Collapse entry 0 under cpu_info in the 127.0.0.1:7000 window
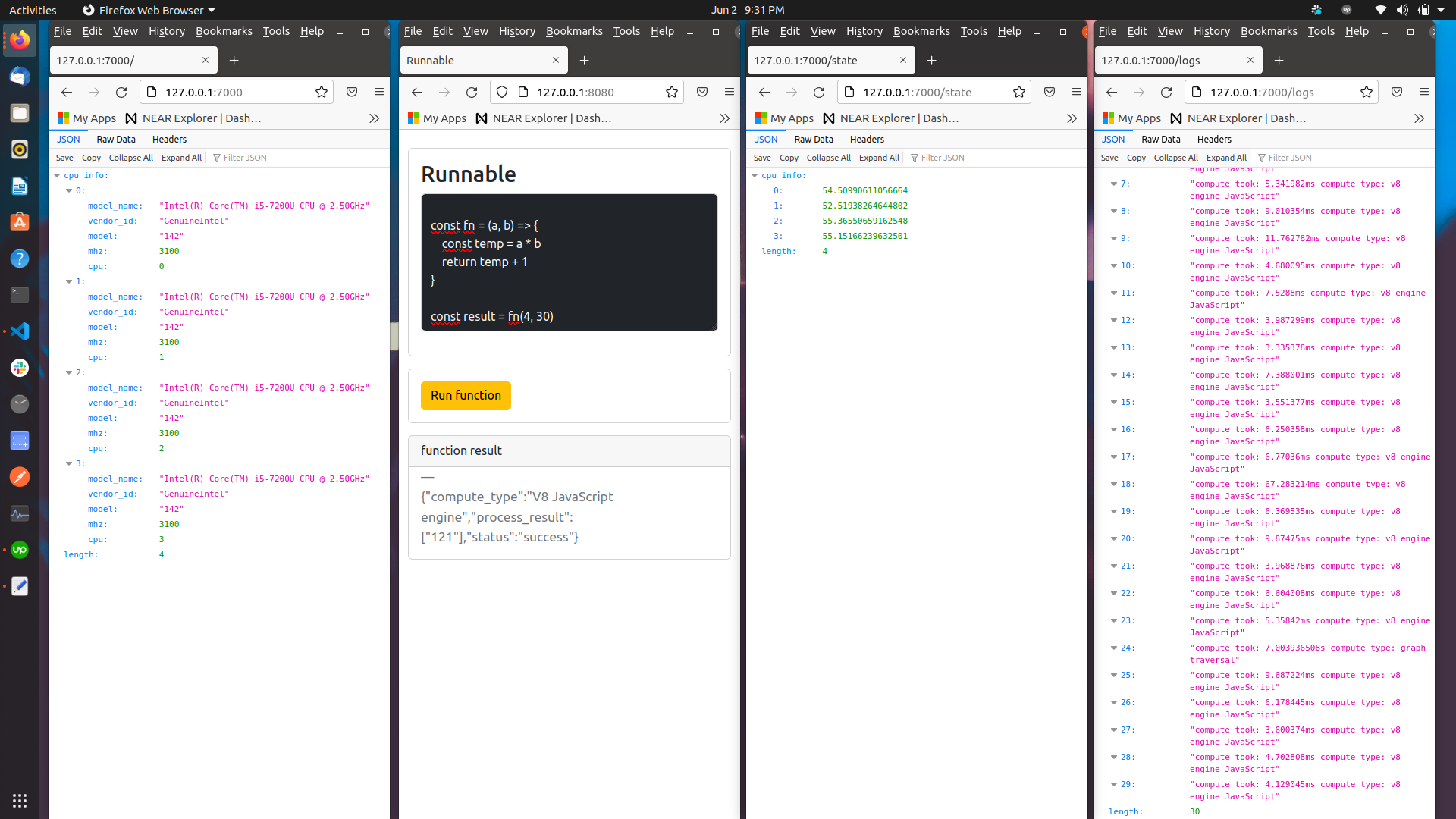This screenshot has height=819, width=1456. click(69, 190)
